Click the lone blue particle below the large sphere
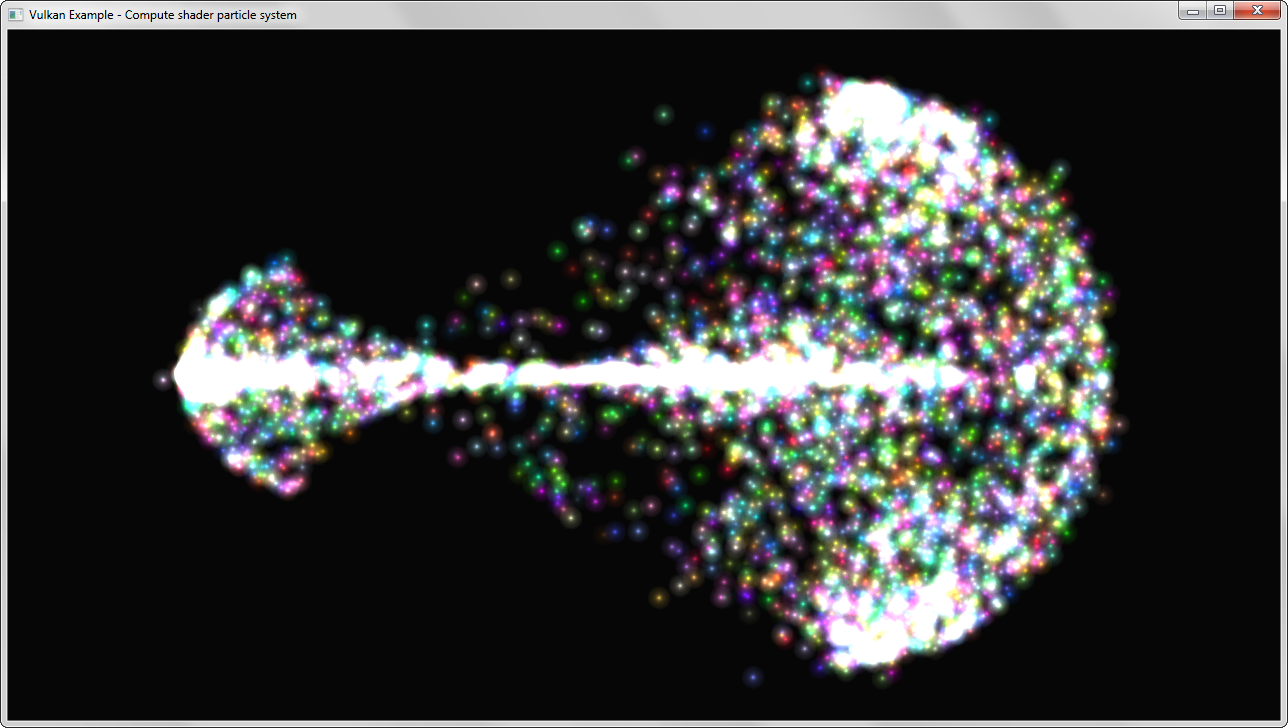This screenshot has height=728, width=1288. pyautogui.click(x=752, y=677)
